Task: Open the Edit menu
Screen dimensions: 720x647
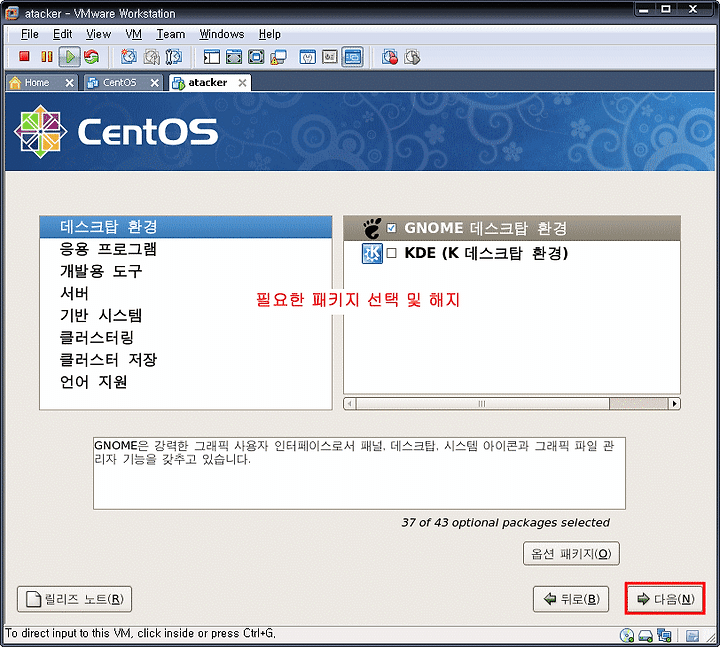Action: point(62,34)
